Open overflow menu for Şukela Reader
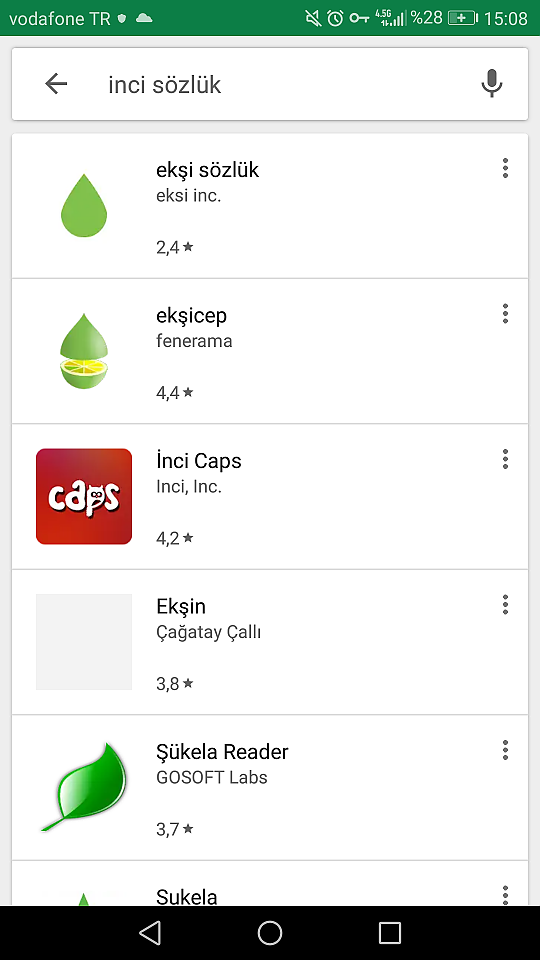Image resolution: width=540 pixels, height=960 pixels. pos(505,749)
